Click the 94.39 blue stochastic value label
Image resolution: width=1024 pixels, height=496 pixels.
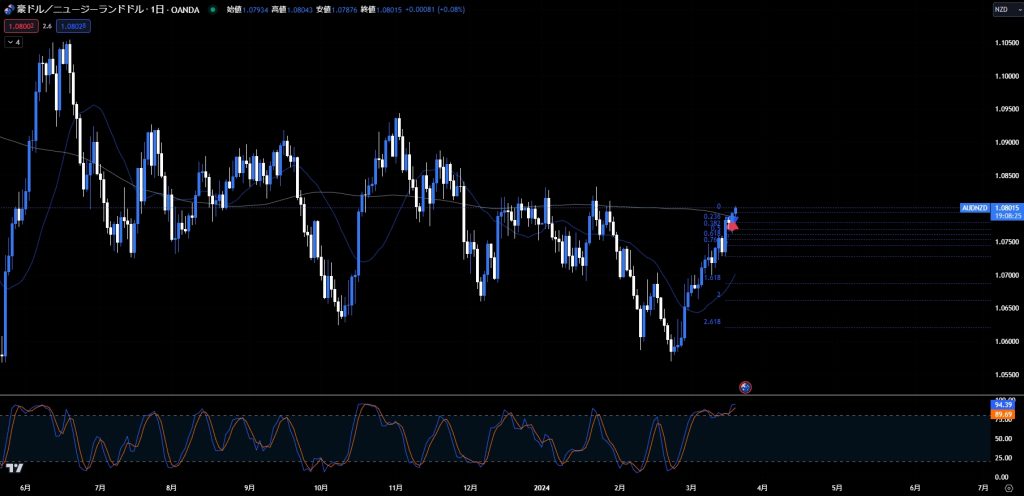click(1003, 404)
